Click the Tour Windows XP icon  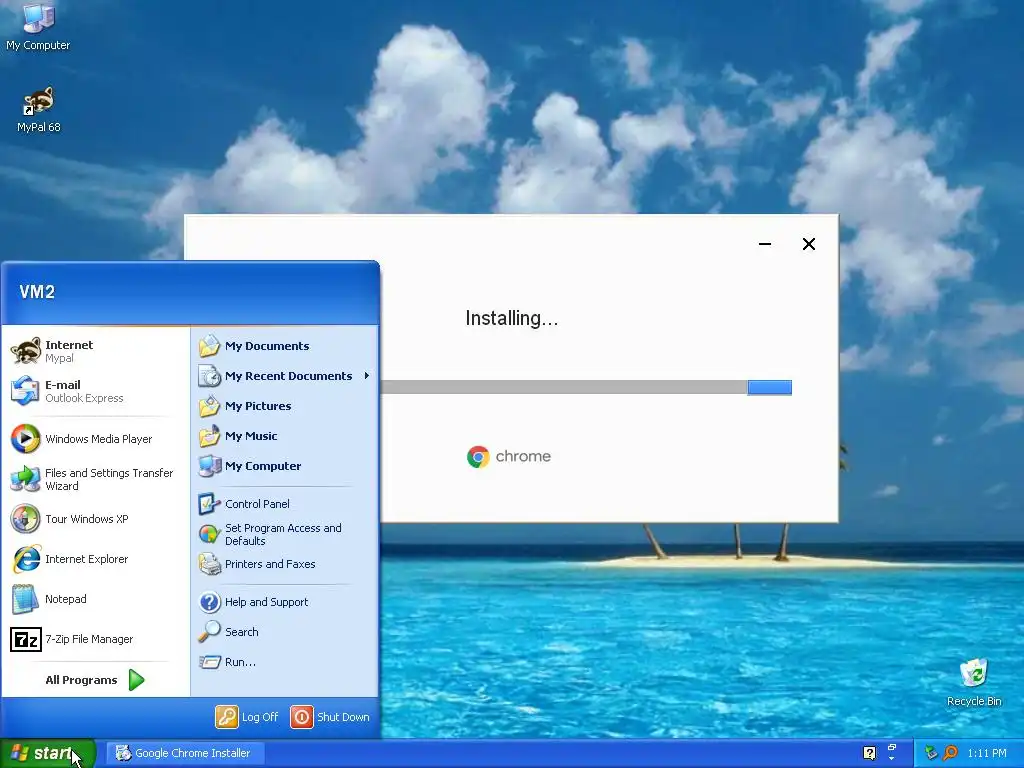tap(25, 519)
